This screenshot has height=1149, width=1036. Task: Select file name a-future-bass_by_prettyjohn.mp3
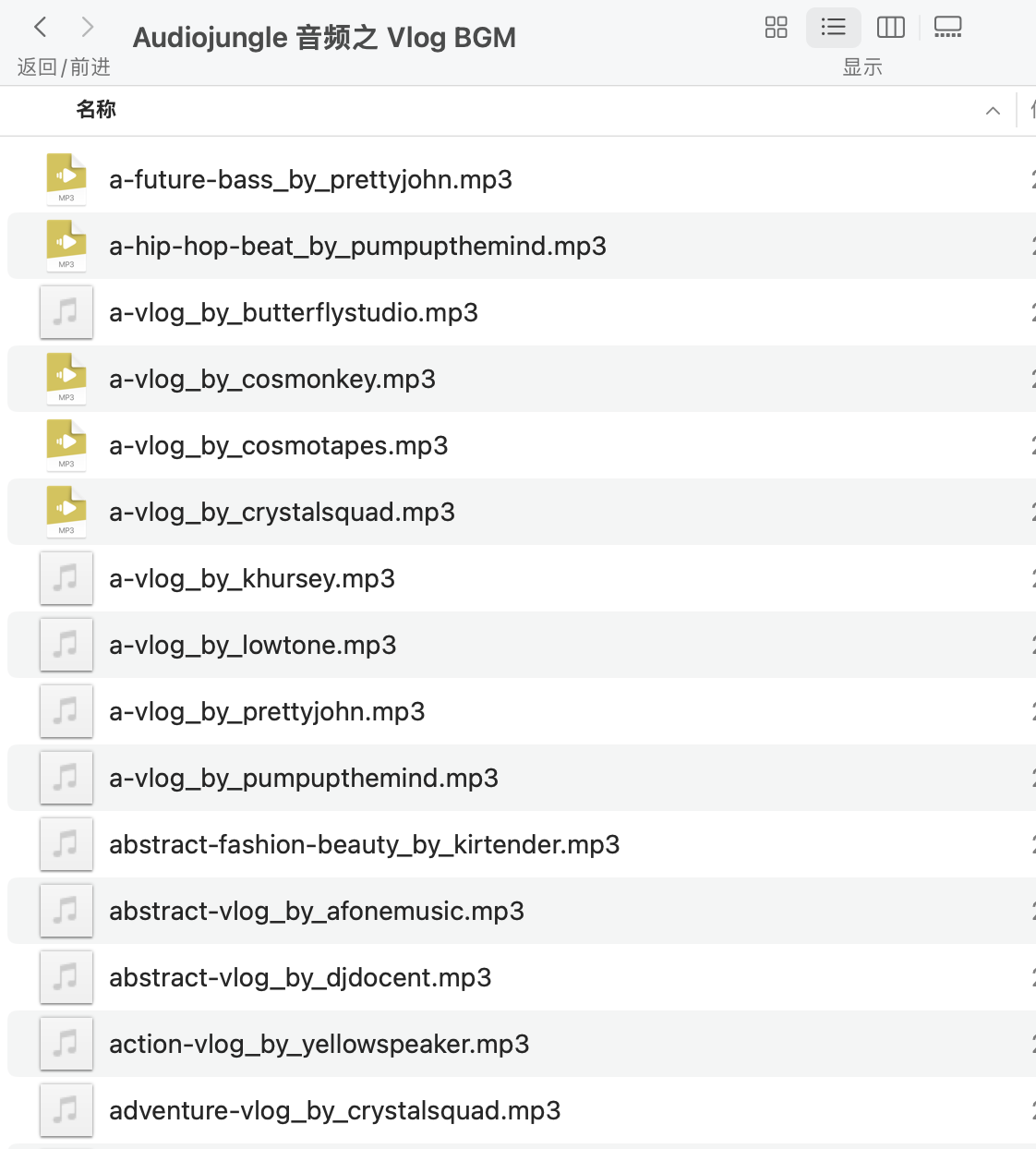click(310, 179)
